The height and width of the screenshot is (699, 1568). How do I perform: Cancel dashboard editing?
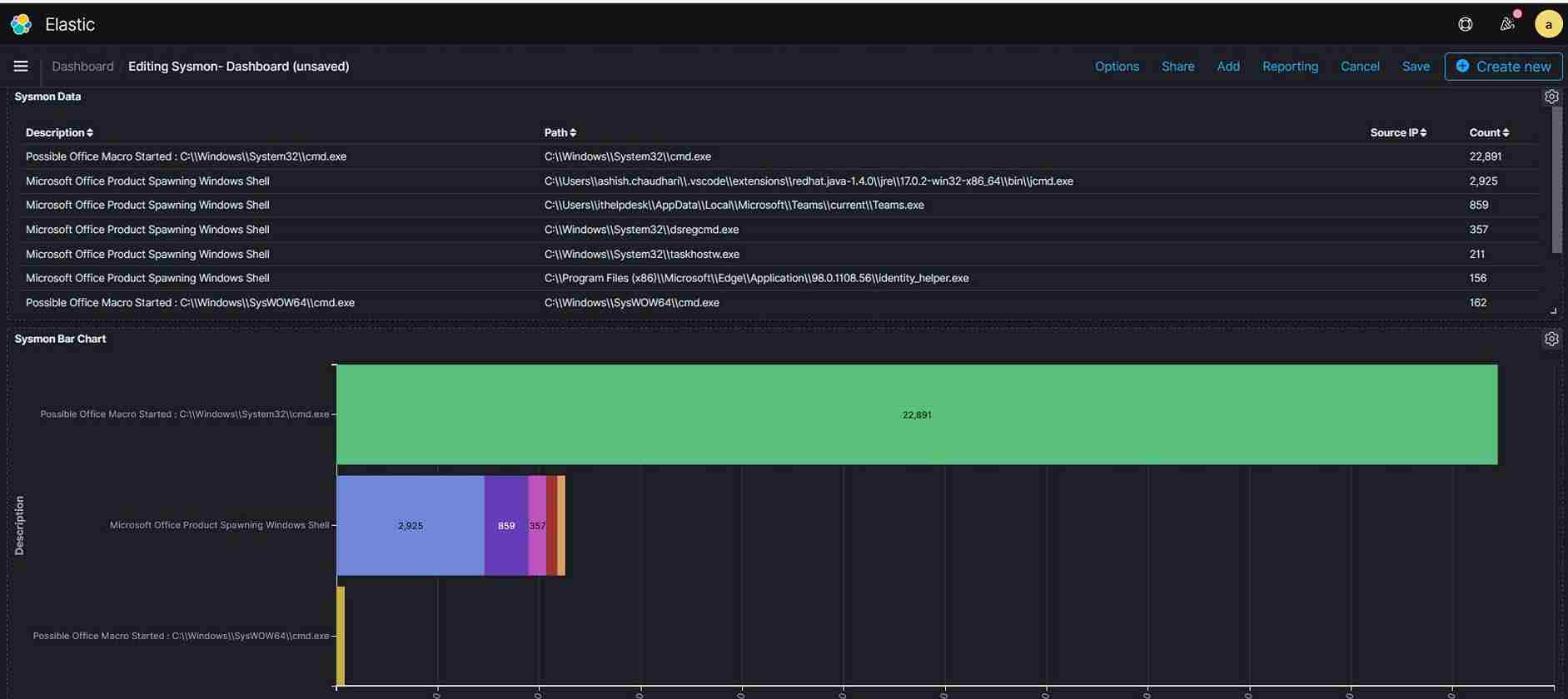(1360, 66)
